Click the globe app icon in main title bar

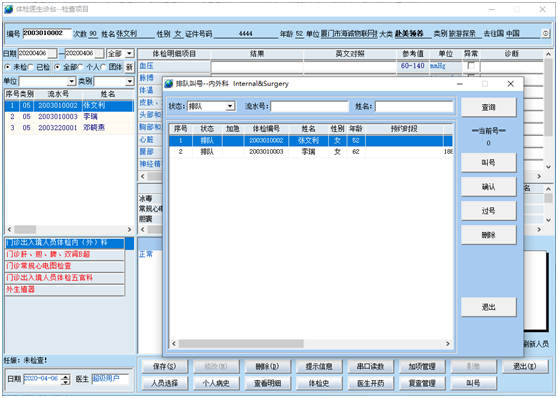pos(9,9)
